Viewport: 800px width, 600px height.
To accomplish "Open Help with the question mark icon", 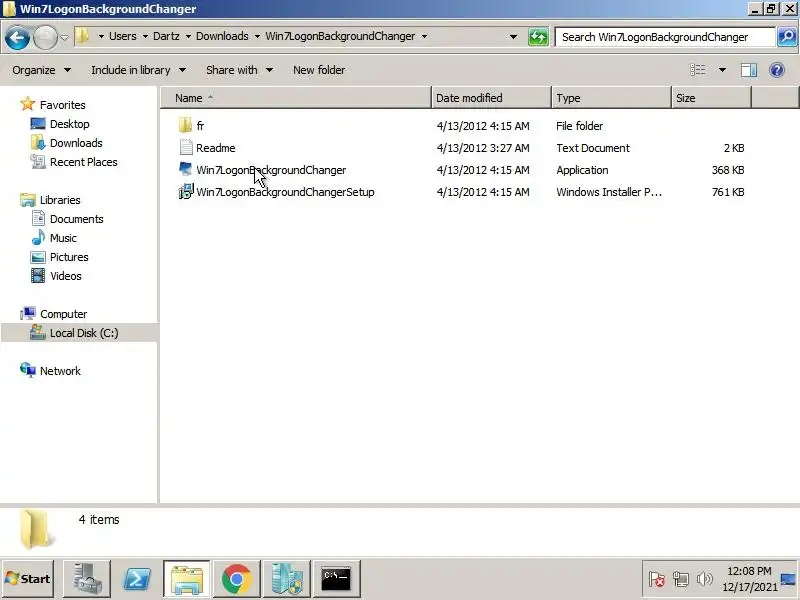I will (x=777, y=70).
